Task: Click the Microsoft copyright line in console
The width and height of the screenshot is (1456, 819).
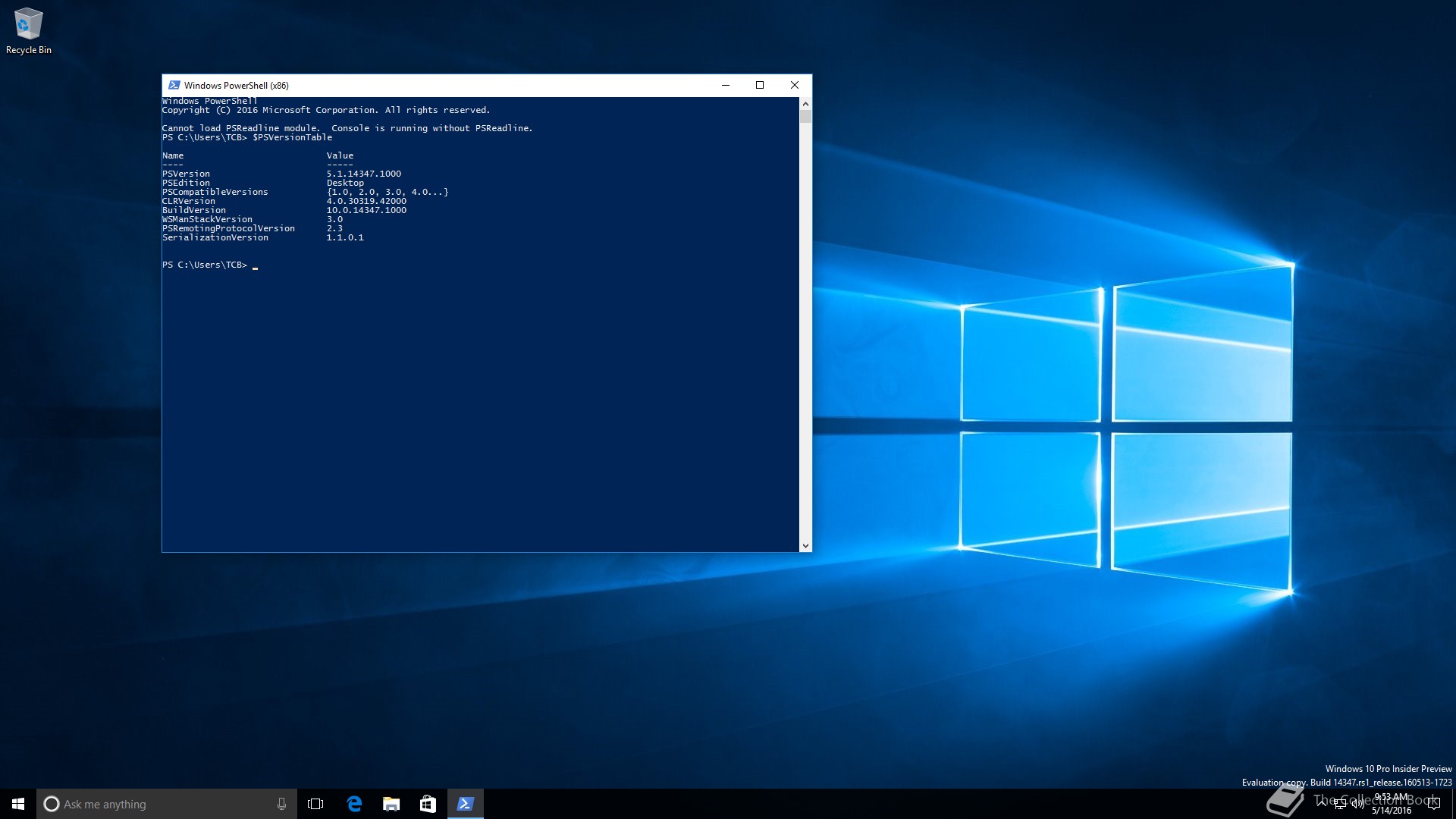Action: pyautogui.click(x=326, y=110)
